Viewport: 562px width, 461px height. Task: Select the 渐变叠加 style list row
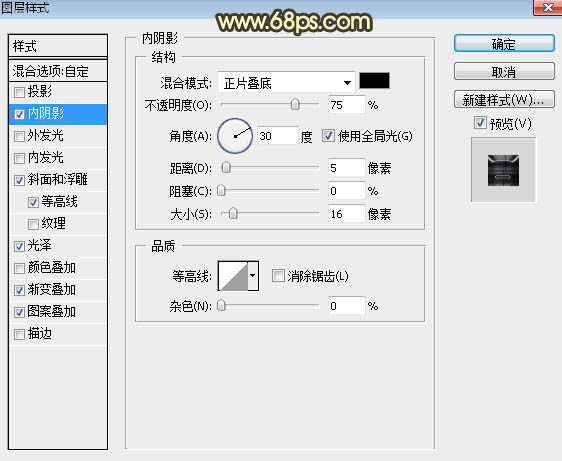(x=58, y=290)
